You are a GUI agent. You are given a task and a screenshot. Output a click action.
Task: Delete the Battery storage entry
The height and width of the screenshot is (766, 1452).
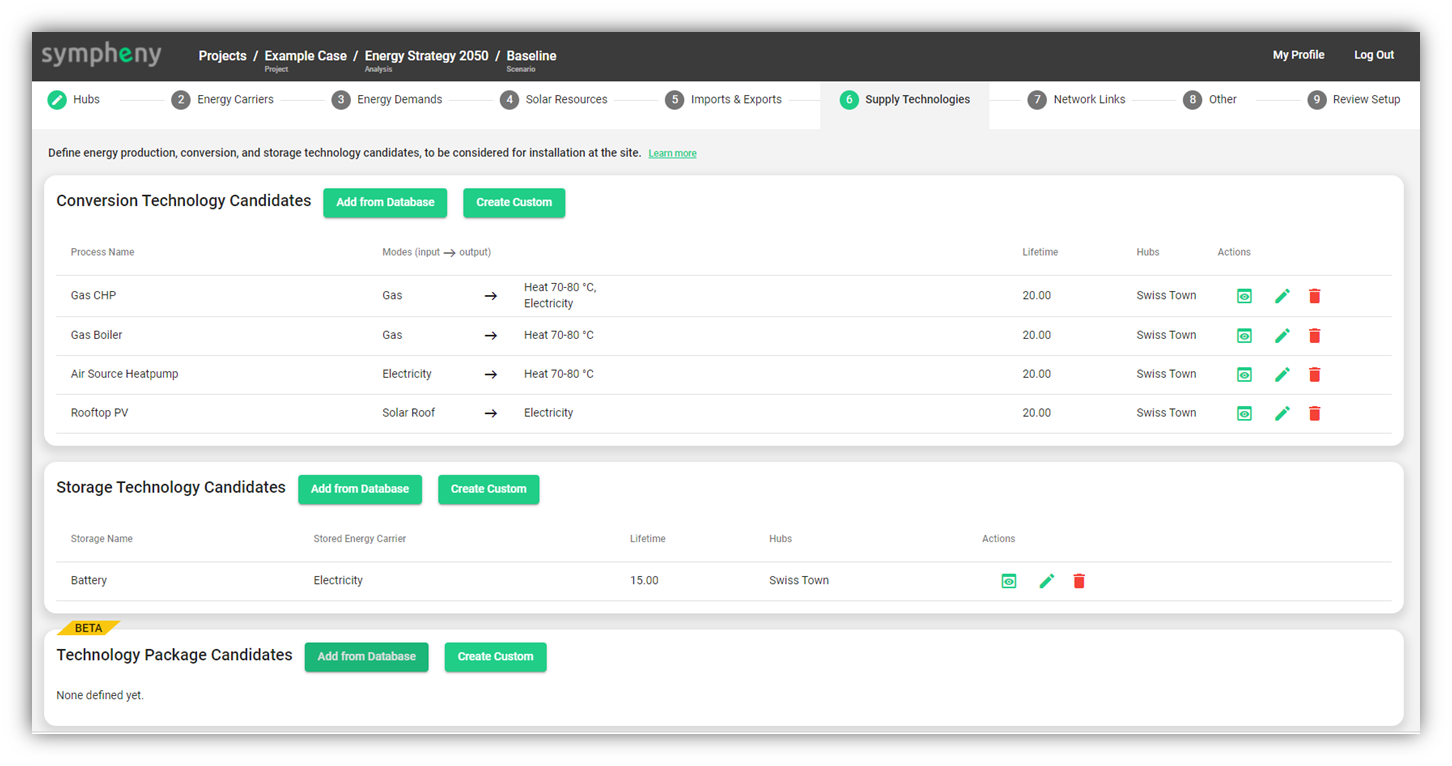(x=1078, y=581)
